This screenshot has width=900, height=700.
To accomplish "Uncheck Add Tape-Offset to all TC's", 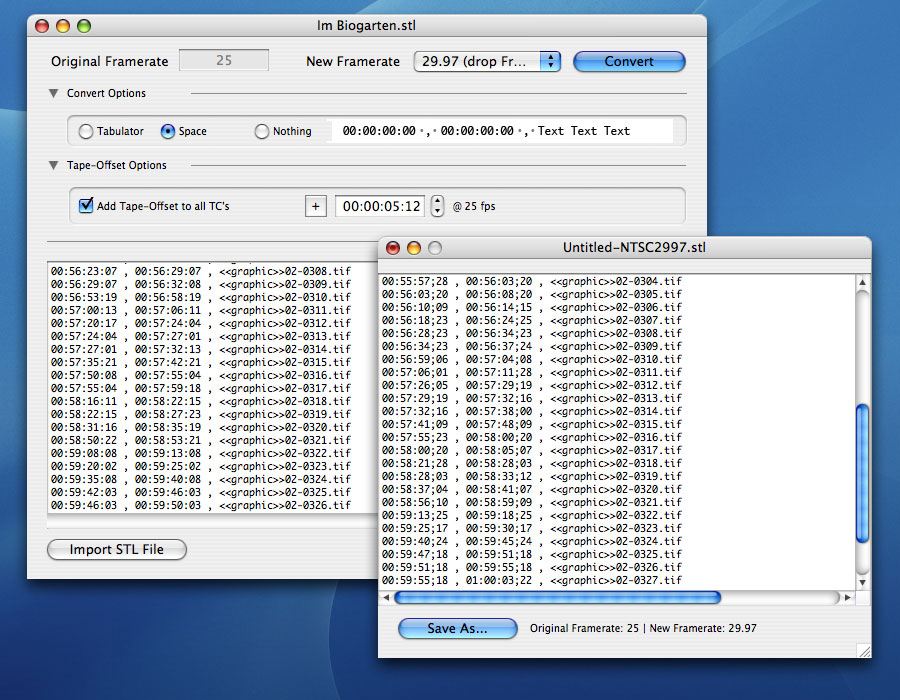I will (86, 205).
